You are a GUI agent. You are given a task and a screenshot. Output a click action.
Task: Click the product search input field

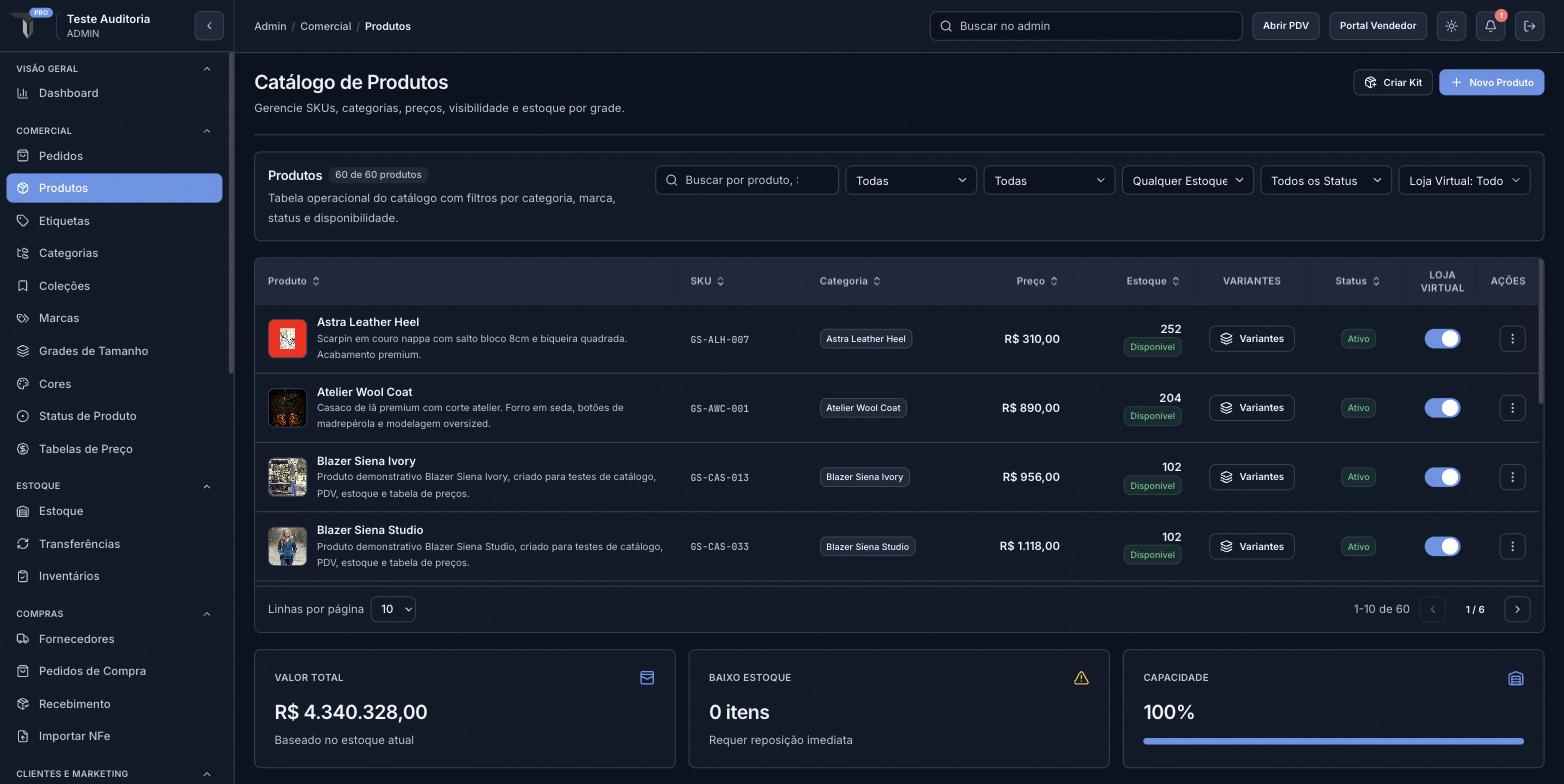click(747, 180)
